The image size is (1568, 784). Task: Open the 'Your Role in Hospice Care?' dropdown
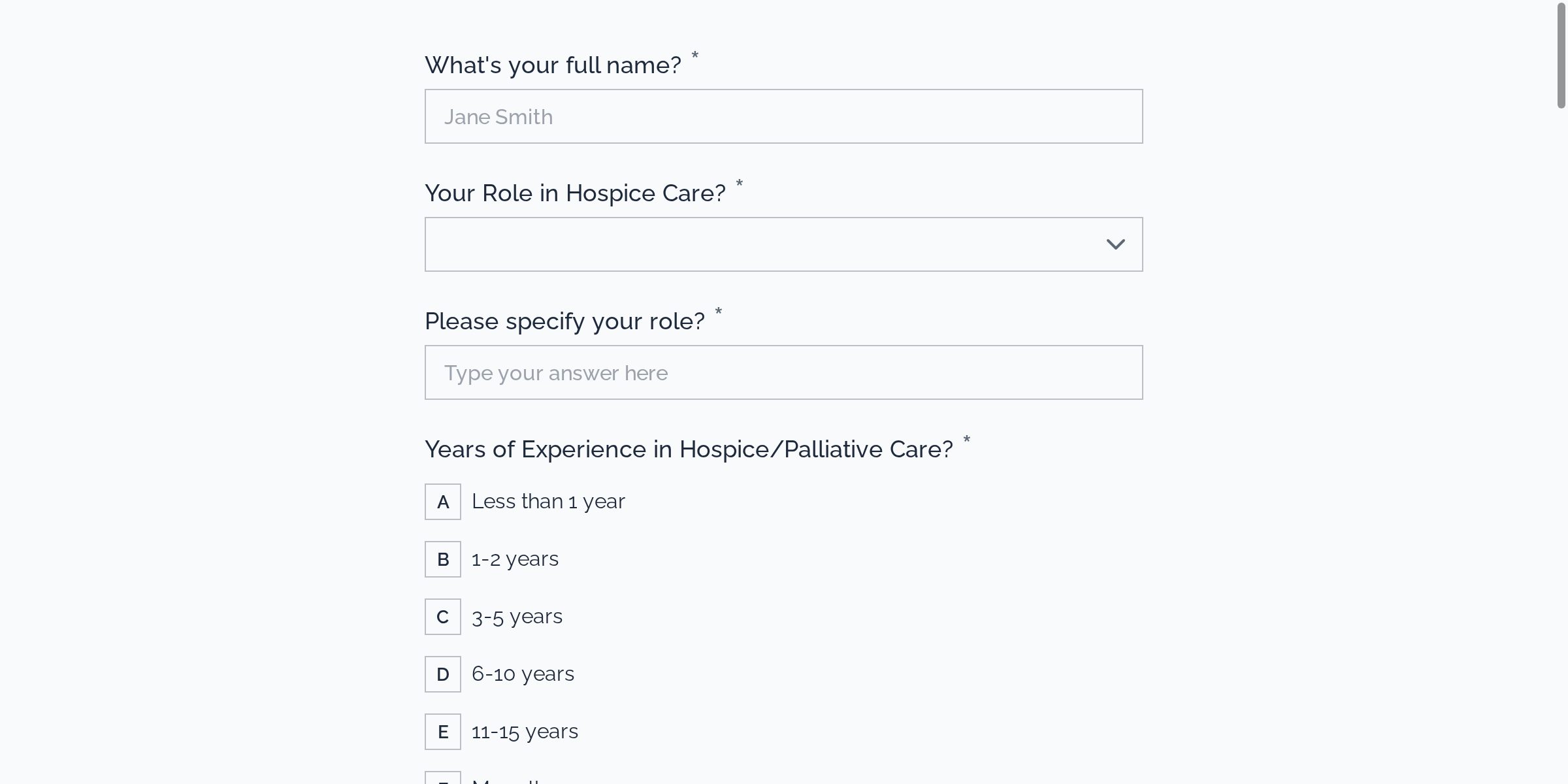pyautogui.click(x=783, y=244)
